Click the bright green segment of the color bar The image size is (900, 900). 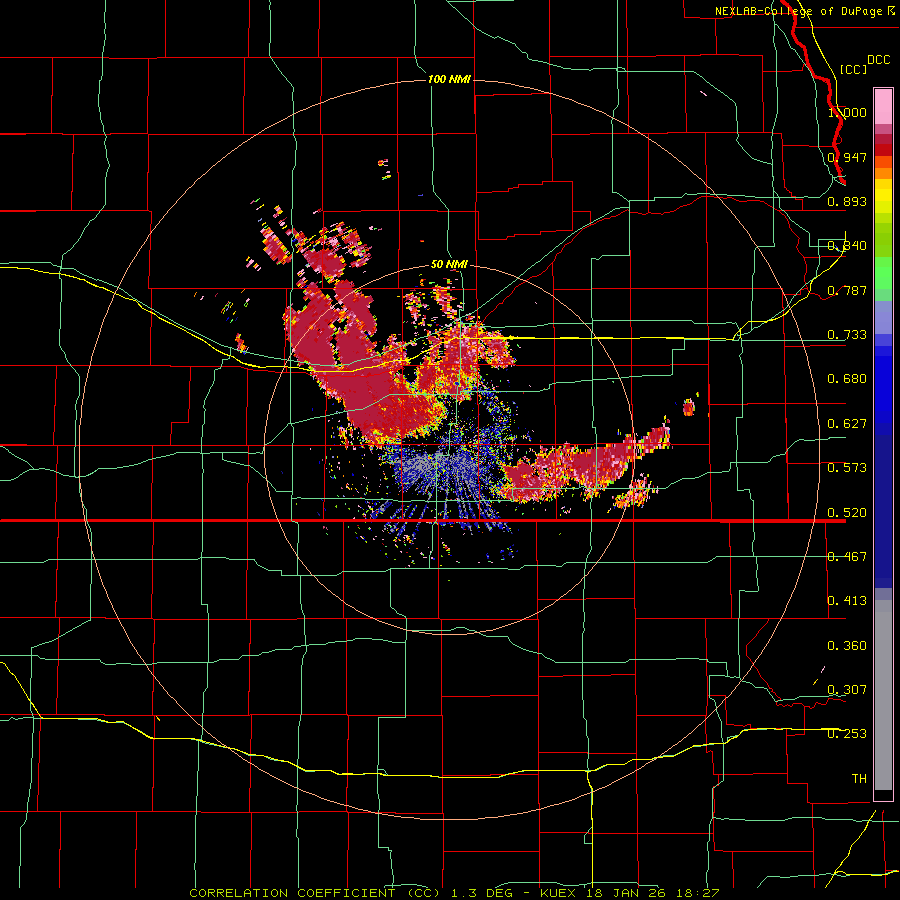coord(883,273)
